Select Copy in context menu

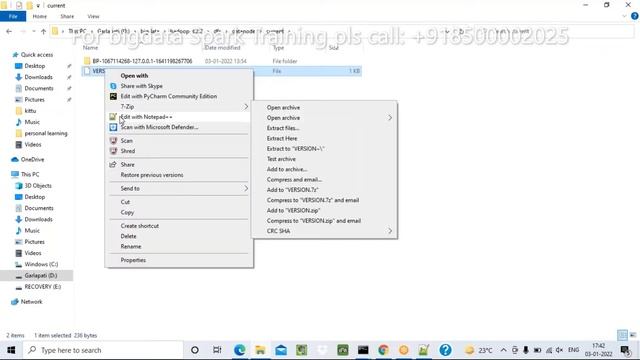click(179, 213)
